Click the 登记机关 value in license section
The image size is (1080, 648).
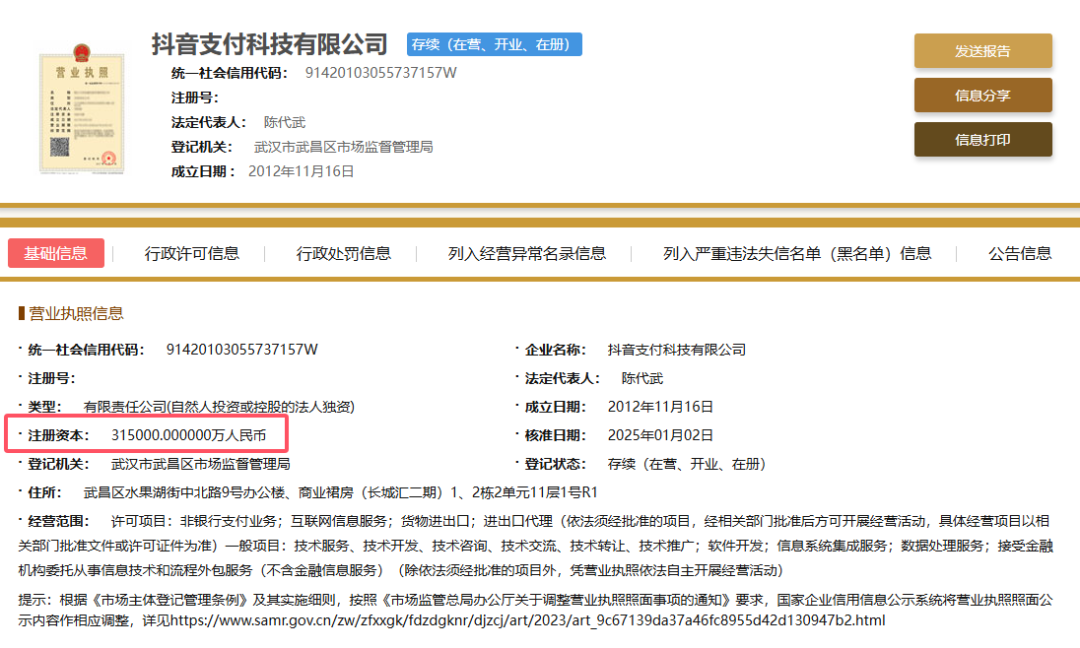click(200, 464)
